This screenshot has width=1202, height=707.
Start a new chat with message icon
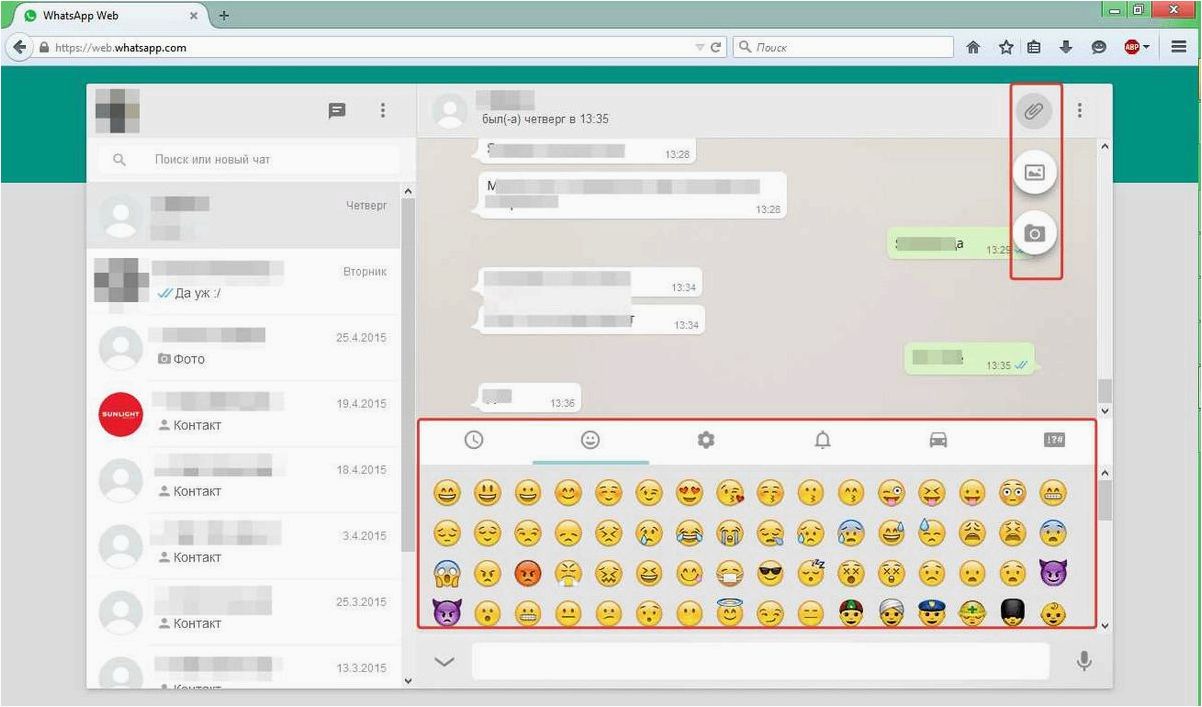338,111
